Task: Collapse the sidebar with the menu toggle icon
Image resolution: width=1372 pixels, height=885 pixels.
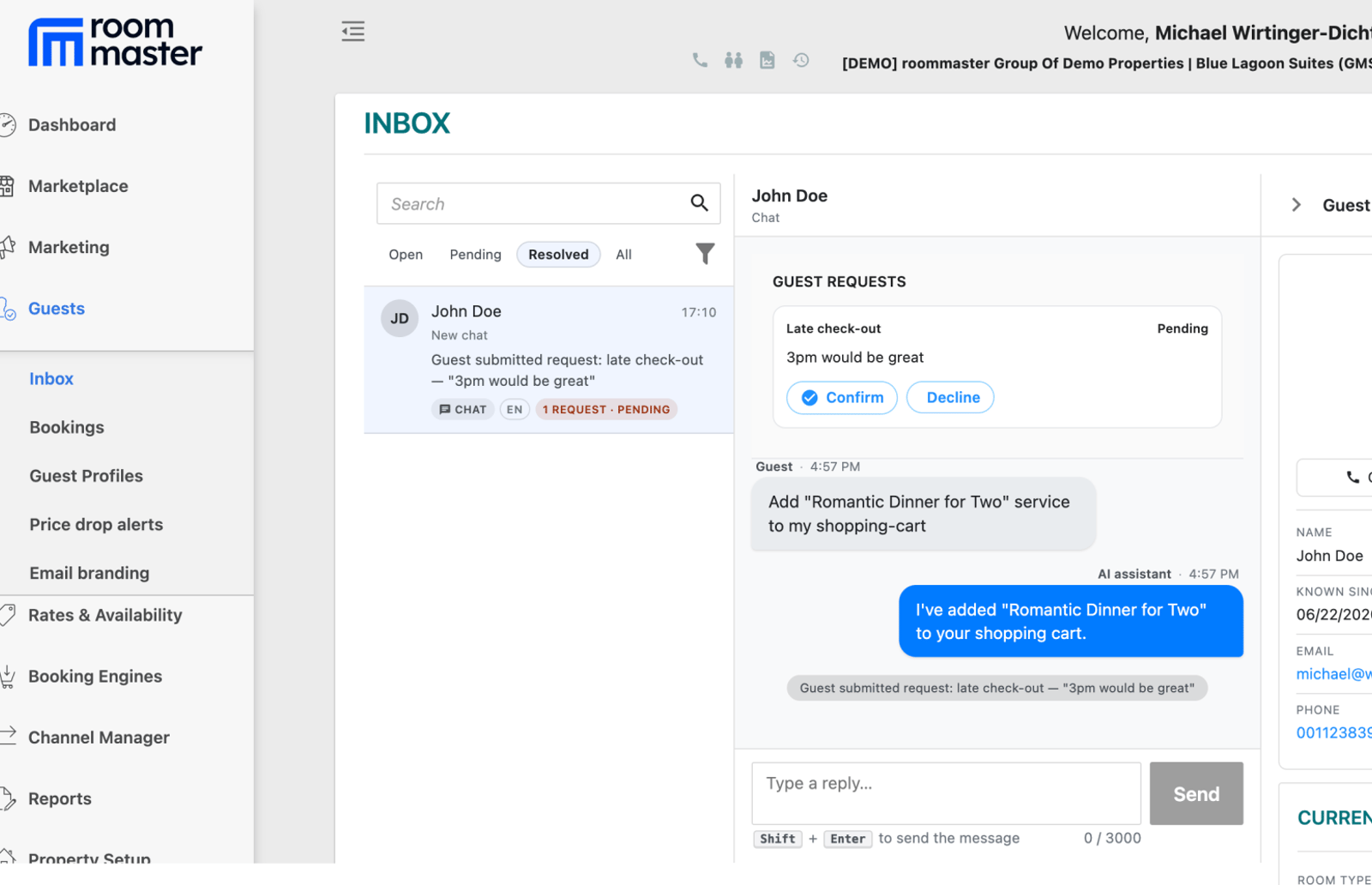Action: click(353, 32)
